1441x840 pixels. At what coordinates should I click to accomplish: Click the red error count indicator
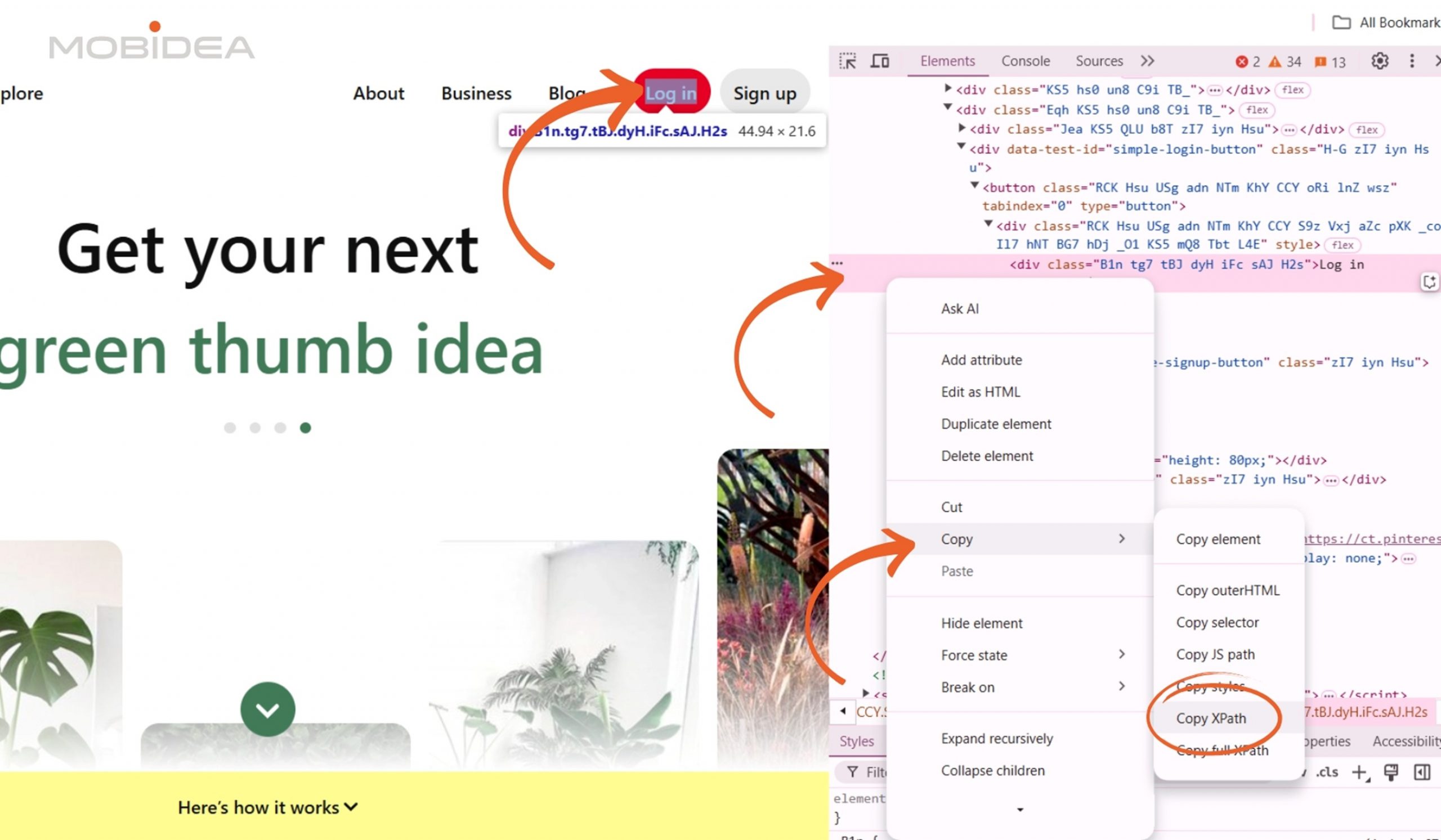(x=1248, y=62)
